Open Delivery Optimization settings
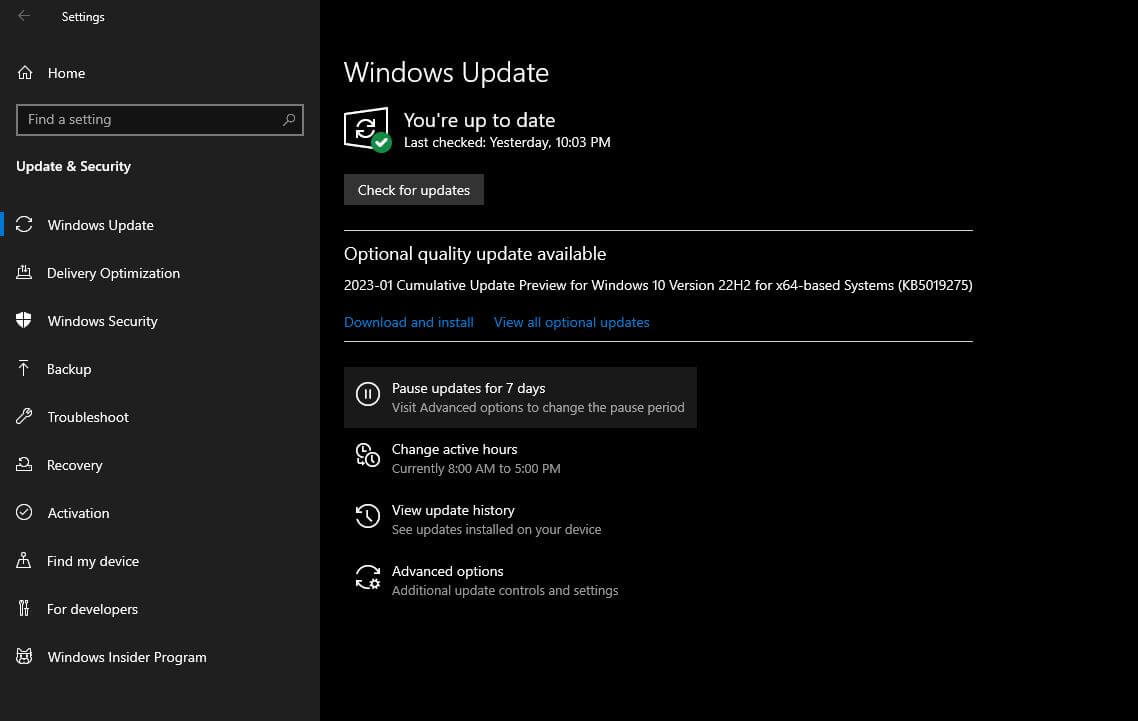1138x721 pixels. [113, 273]
